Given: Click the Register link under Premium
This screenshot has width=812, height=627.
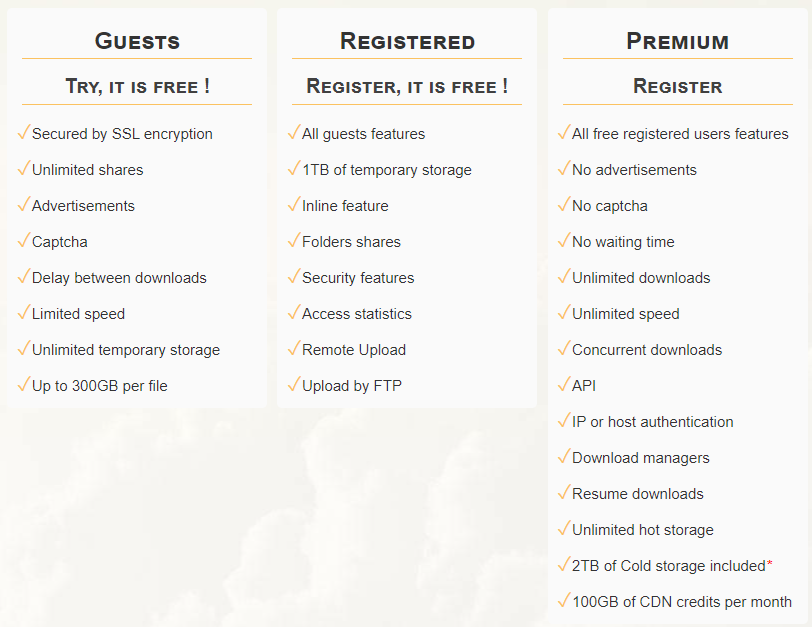Looking at the screenshot, I should pyautogui.click(x=677, y=87).
